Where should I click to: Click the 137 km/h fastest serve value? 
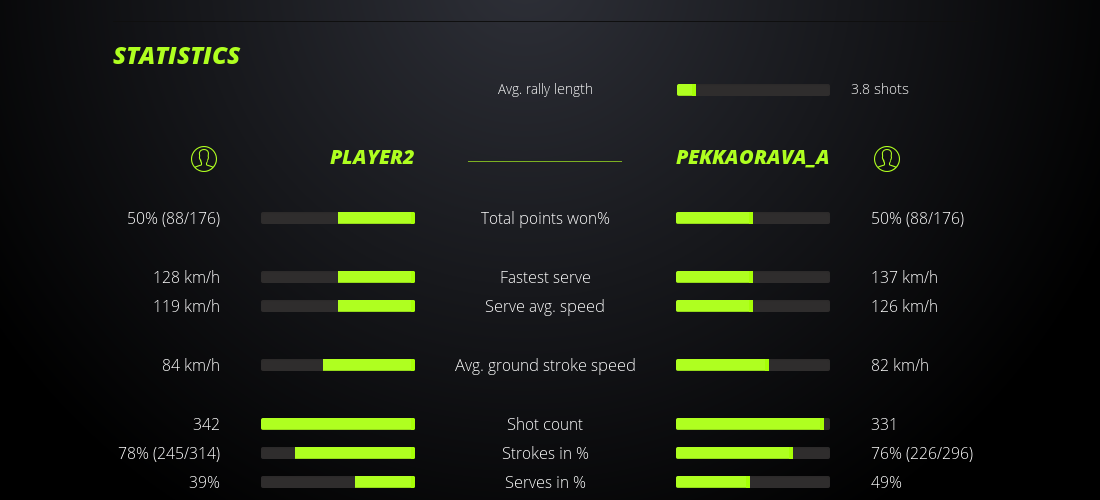point(904,277)
